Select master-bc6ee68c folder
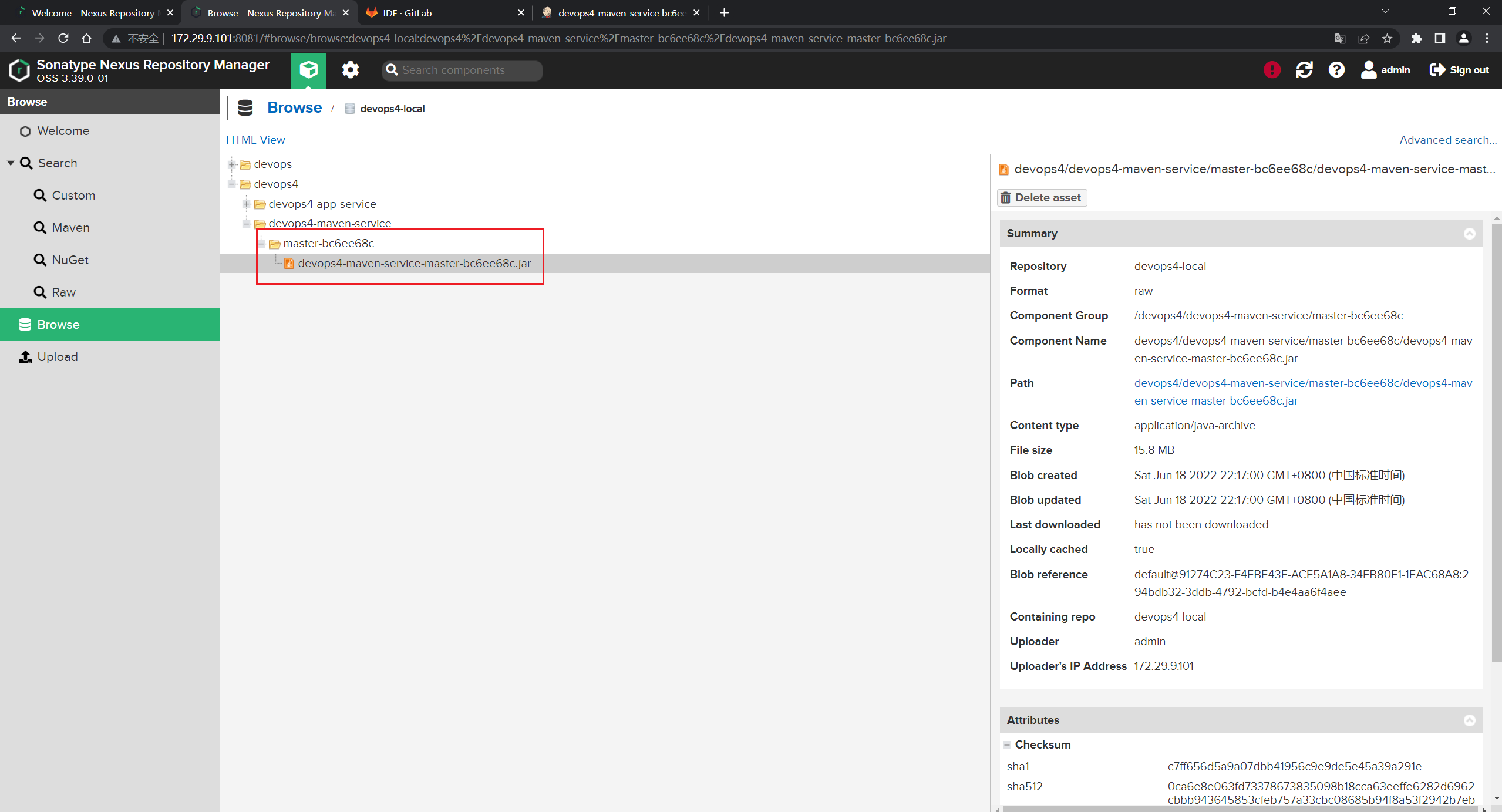Viewport: 1502px width, 812px height. [x=328, y=244]
